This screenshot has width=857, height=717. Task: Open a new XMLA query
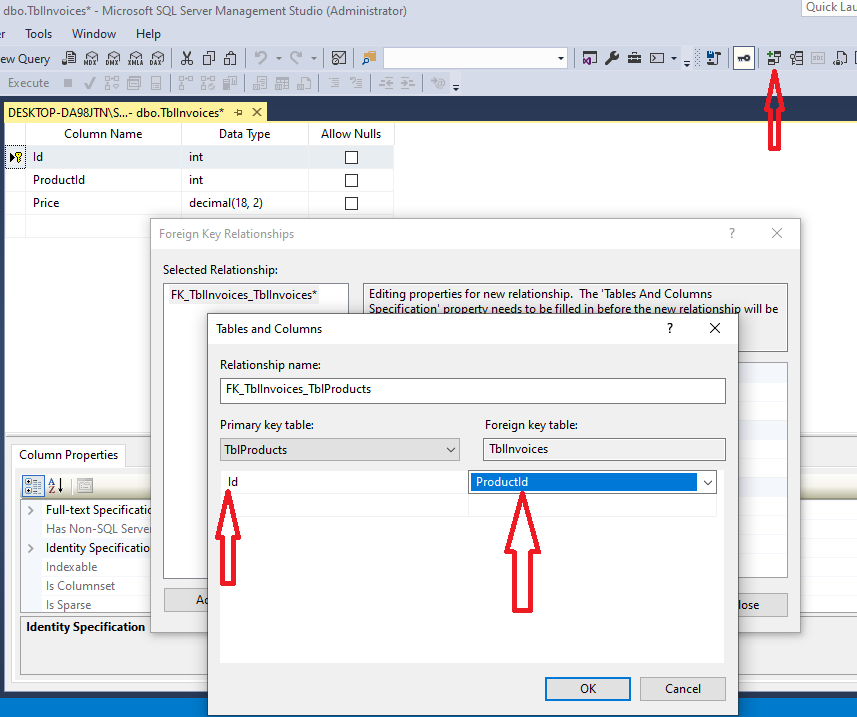(x=135, y=58)
